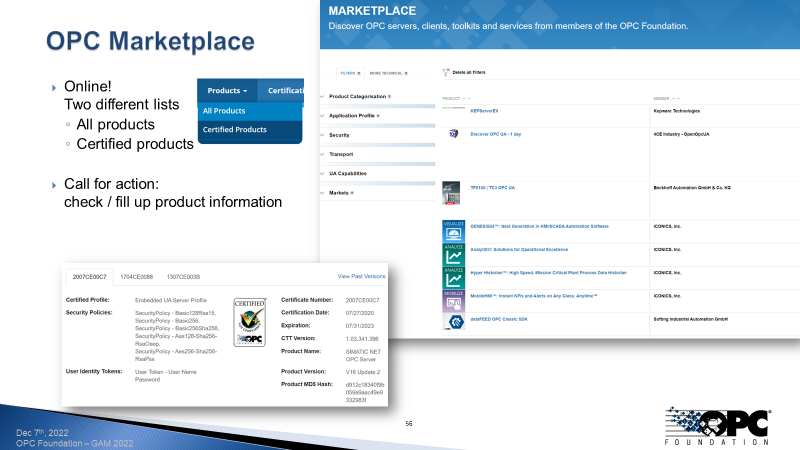800x450 pixels.
Task: Open the KEPServerEX product logo
Action: point(453,108)
